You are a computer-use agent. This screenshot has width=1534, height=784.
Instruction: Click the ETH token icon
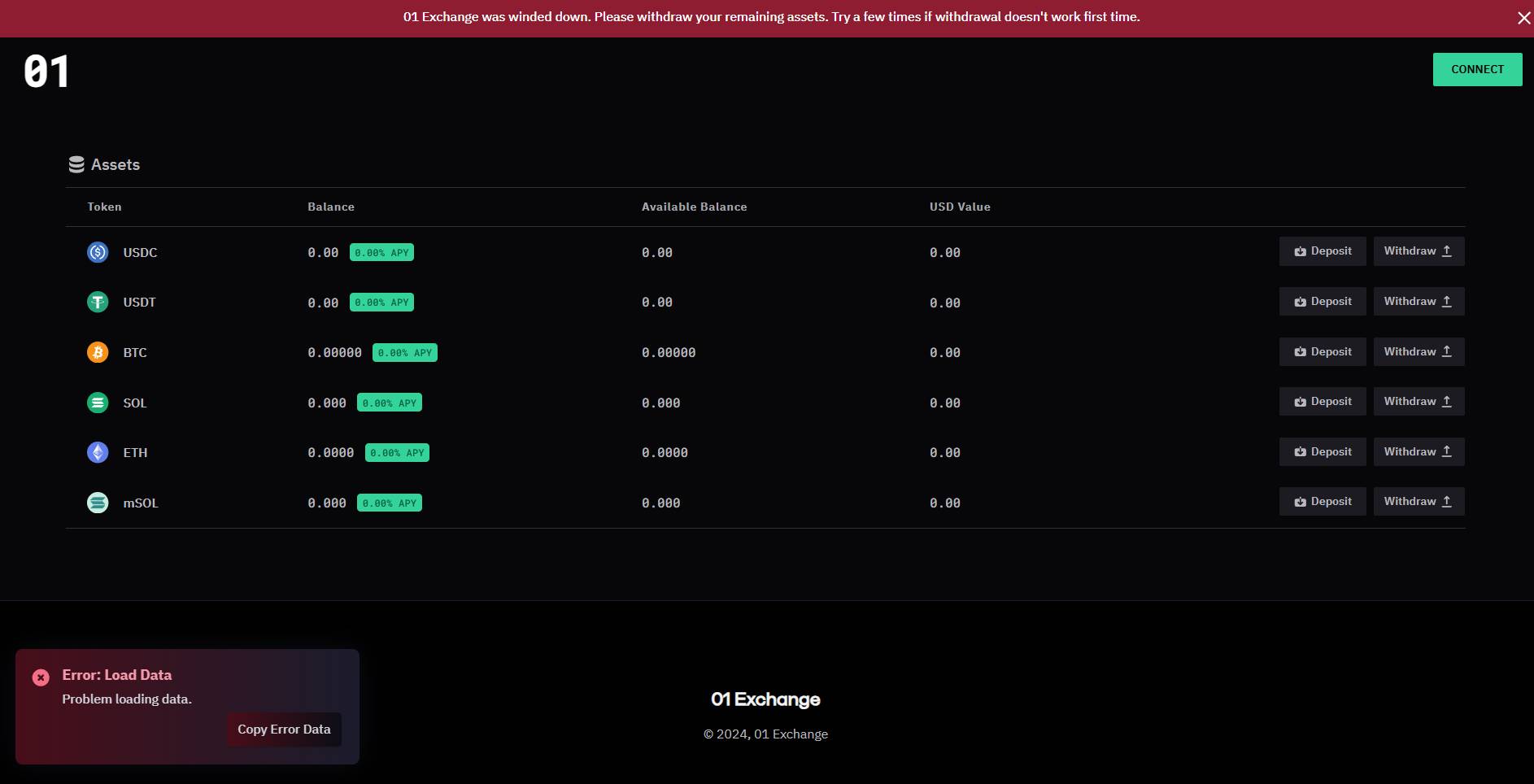click(98, 452)
